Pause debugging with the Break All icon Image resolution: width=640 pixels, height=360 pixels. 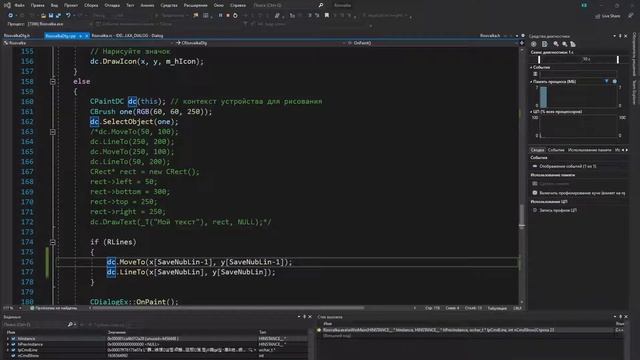[220, 16]
